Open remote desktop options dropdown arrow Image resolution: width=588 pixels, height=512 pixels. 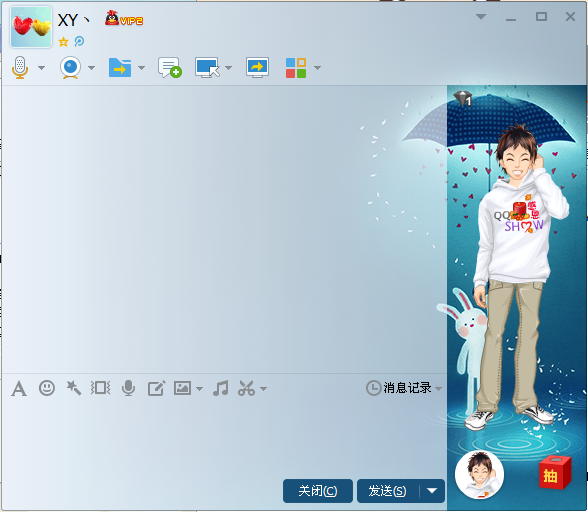[x=228, y=68]
